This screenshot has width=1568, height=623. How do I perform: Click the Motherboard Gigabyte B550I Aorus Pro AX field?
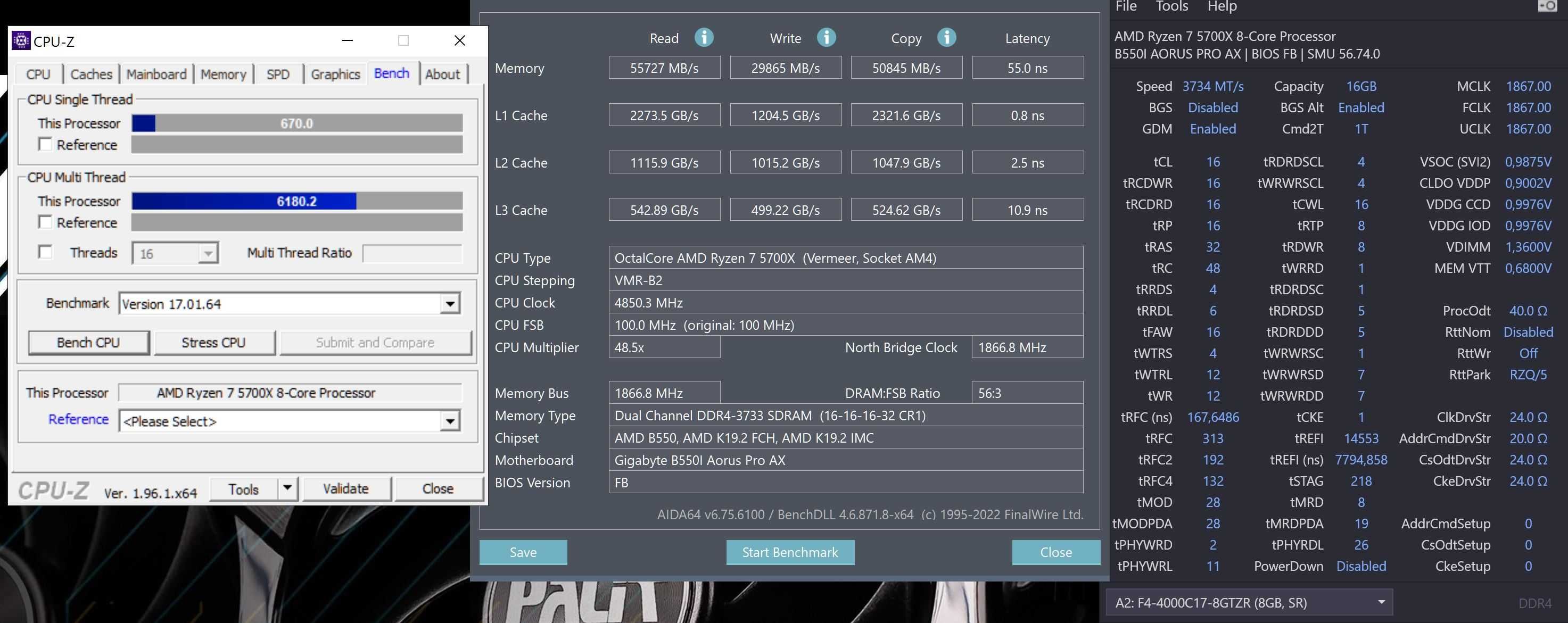(846, 460)
